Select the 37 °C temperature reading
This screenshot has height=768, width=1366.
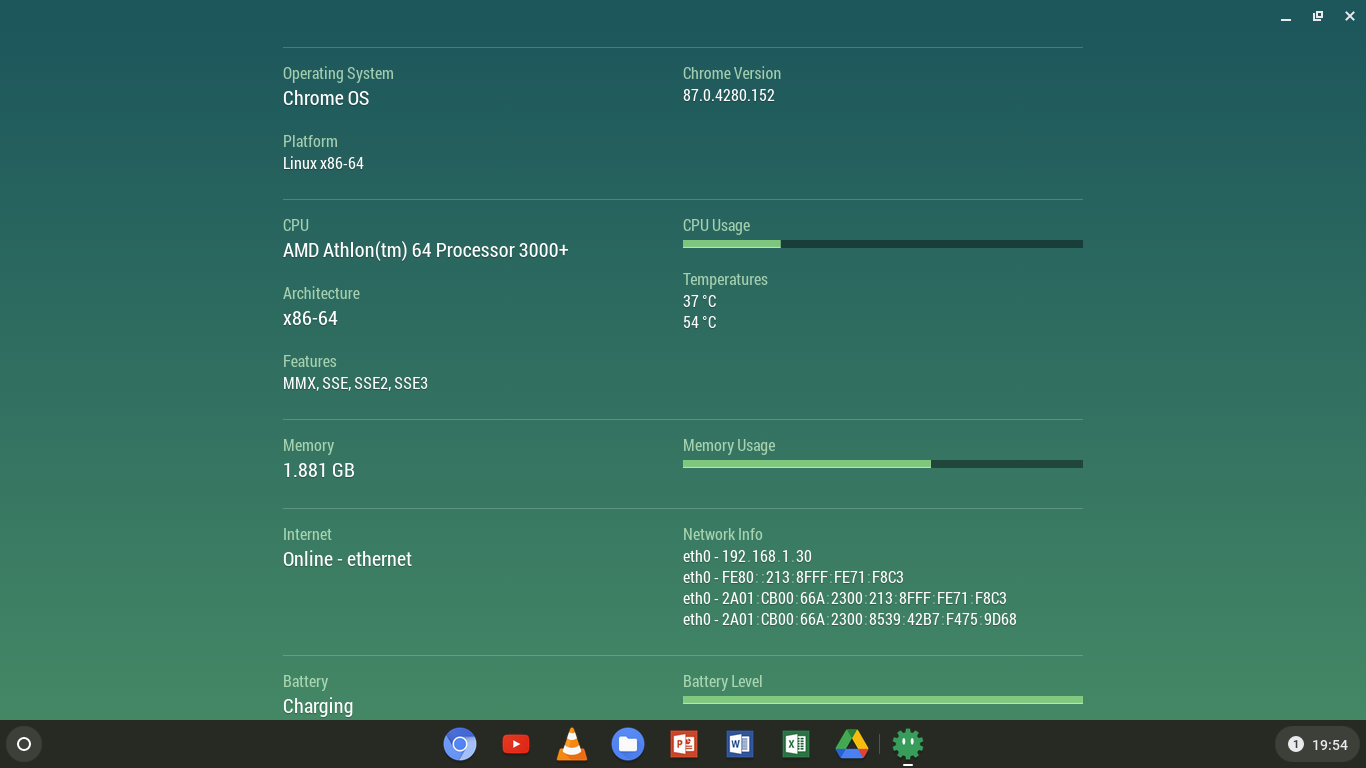click(x=700, y=301)
